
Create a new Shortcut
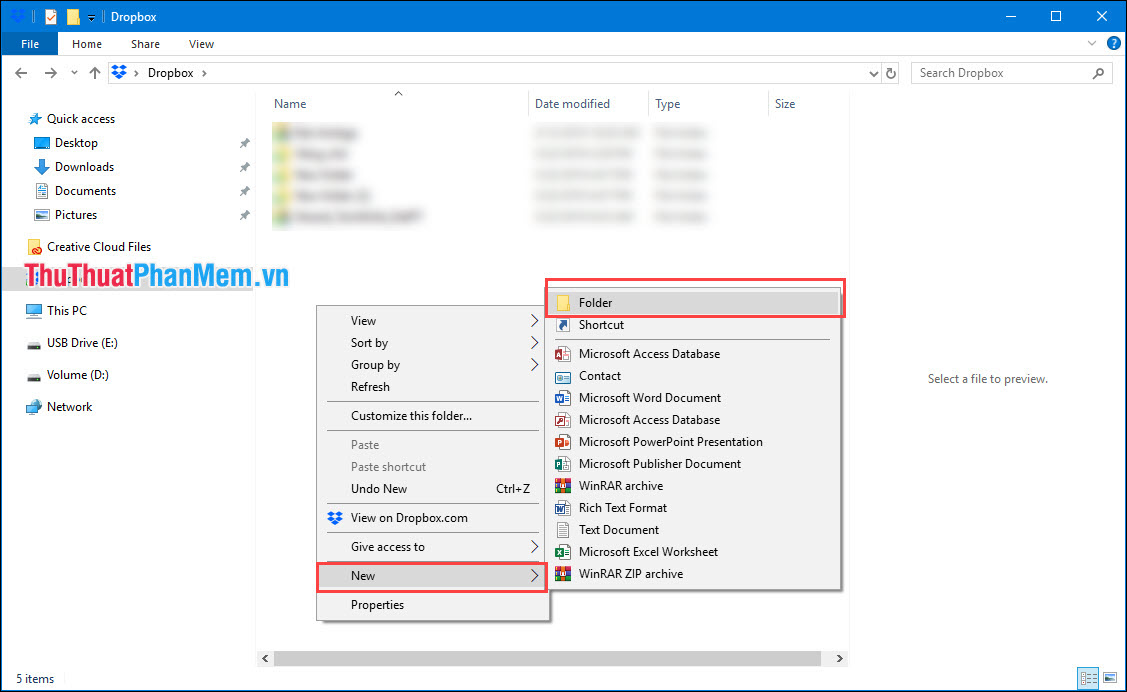pos(695,325)
